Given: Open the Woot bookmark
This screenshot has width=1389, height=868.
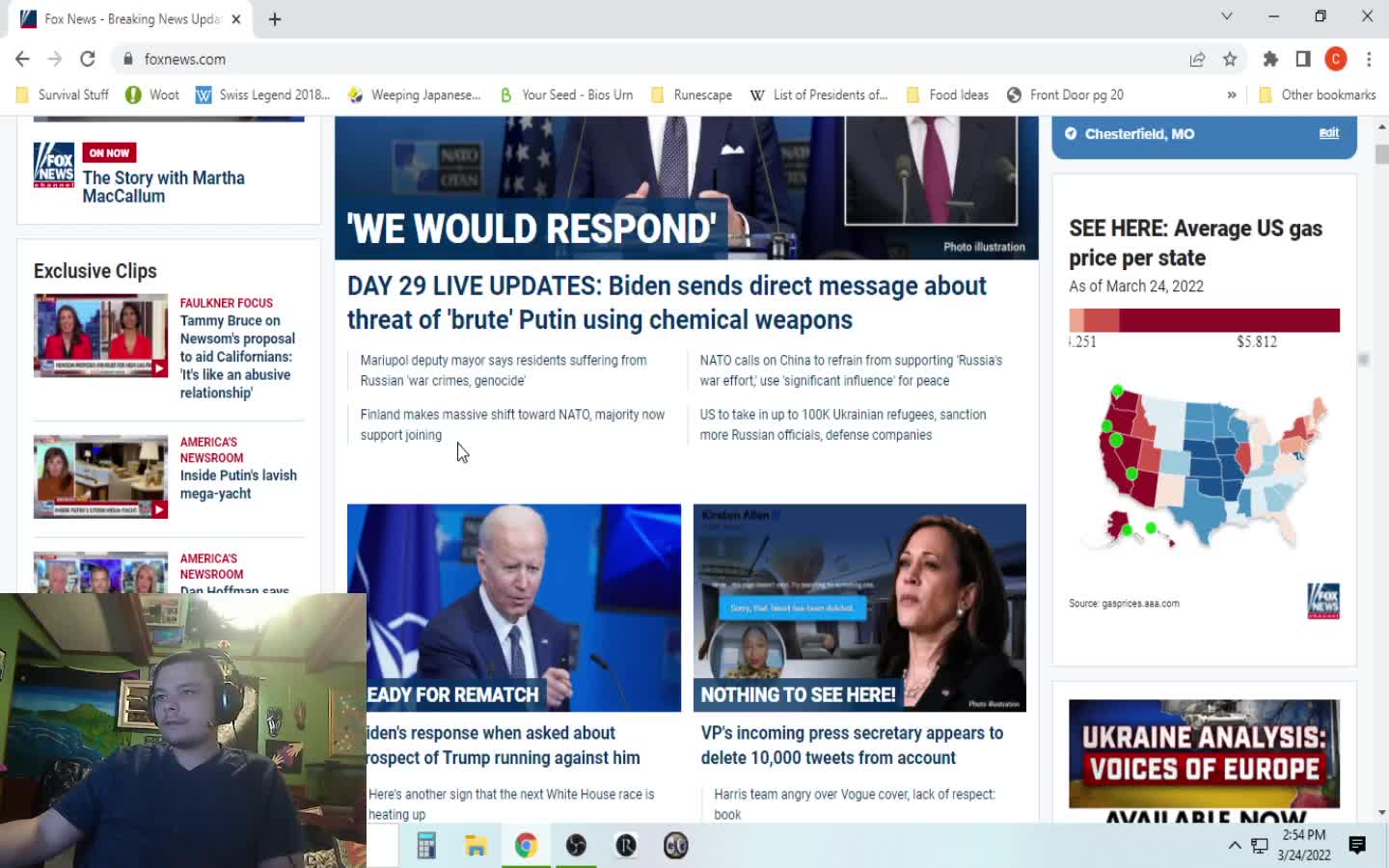Looking at the screenshot, I should click(152, 95).
